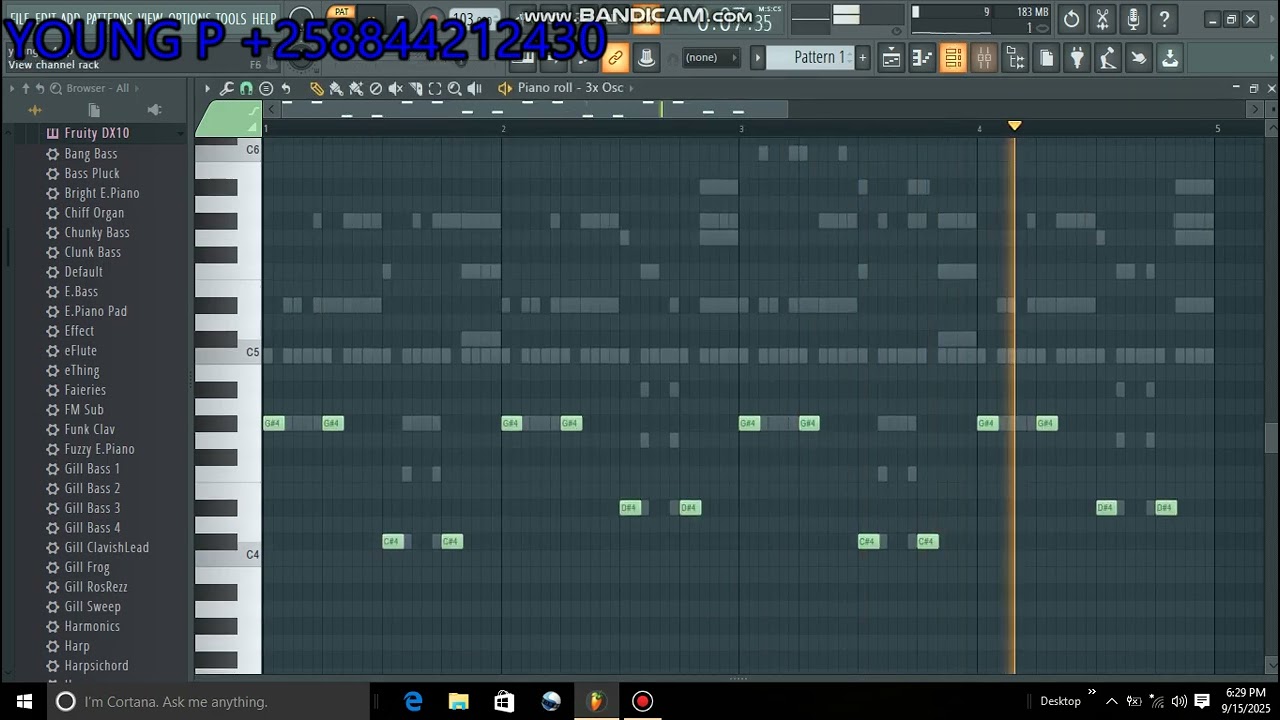Select FM Sub preset
The height and width of the screenshot is (720, 1280).
84,409
